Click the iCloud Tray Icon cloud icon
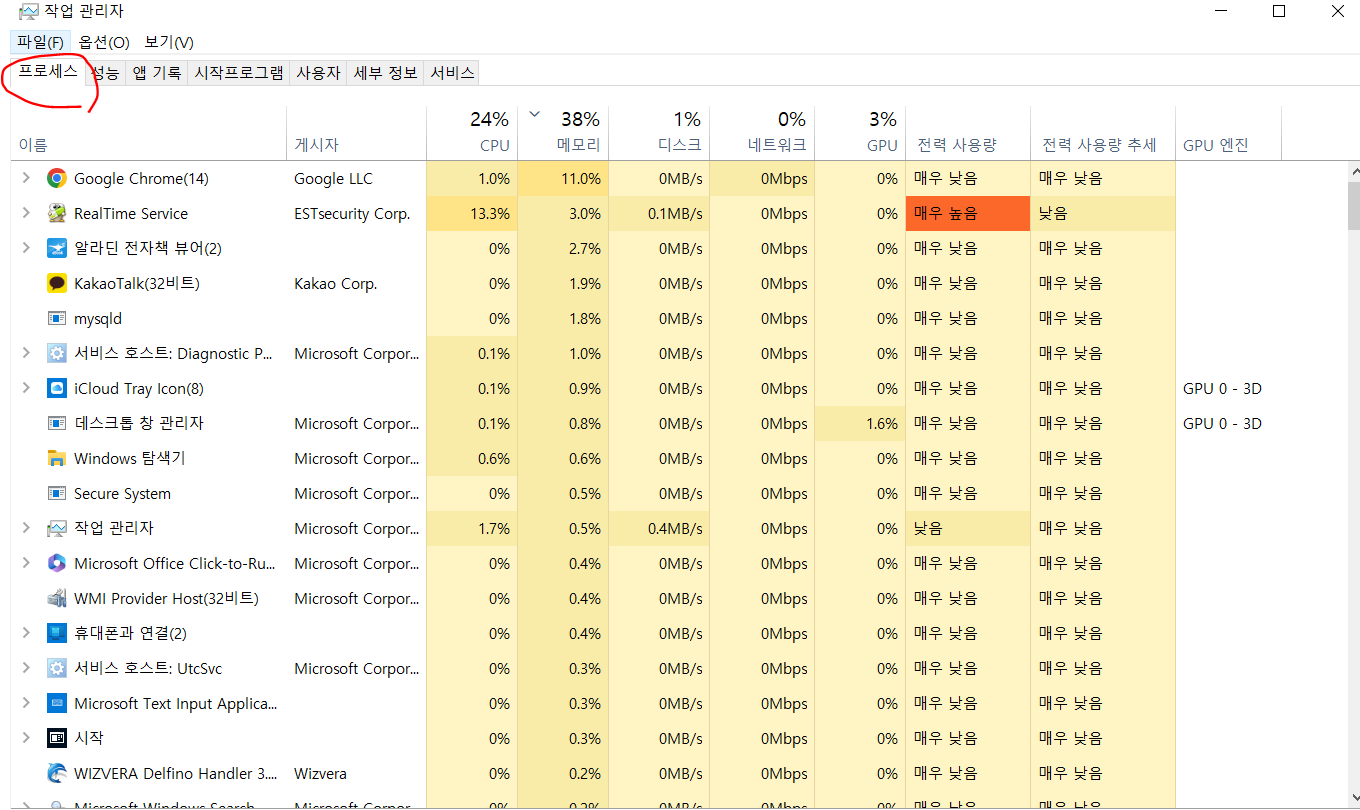1360x810 pixels. [57, 389]
